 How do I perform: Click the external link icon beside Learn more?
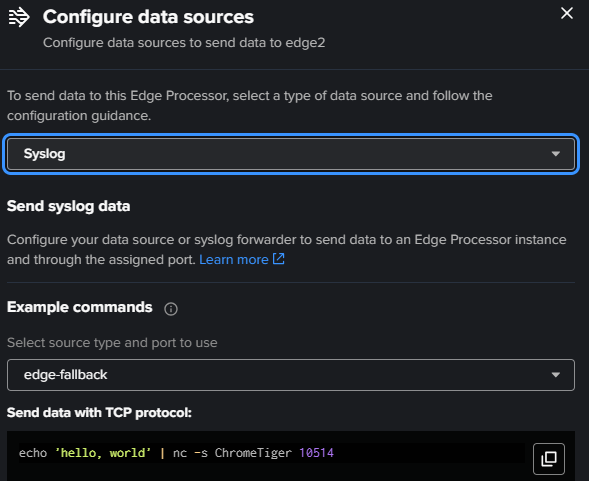278,259
